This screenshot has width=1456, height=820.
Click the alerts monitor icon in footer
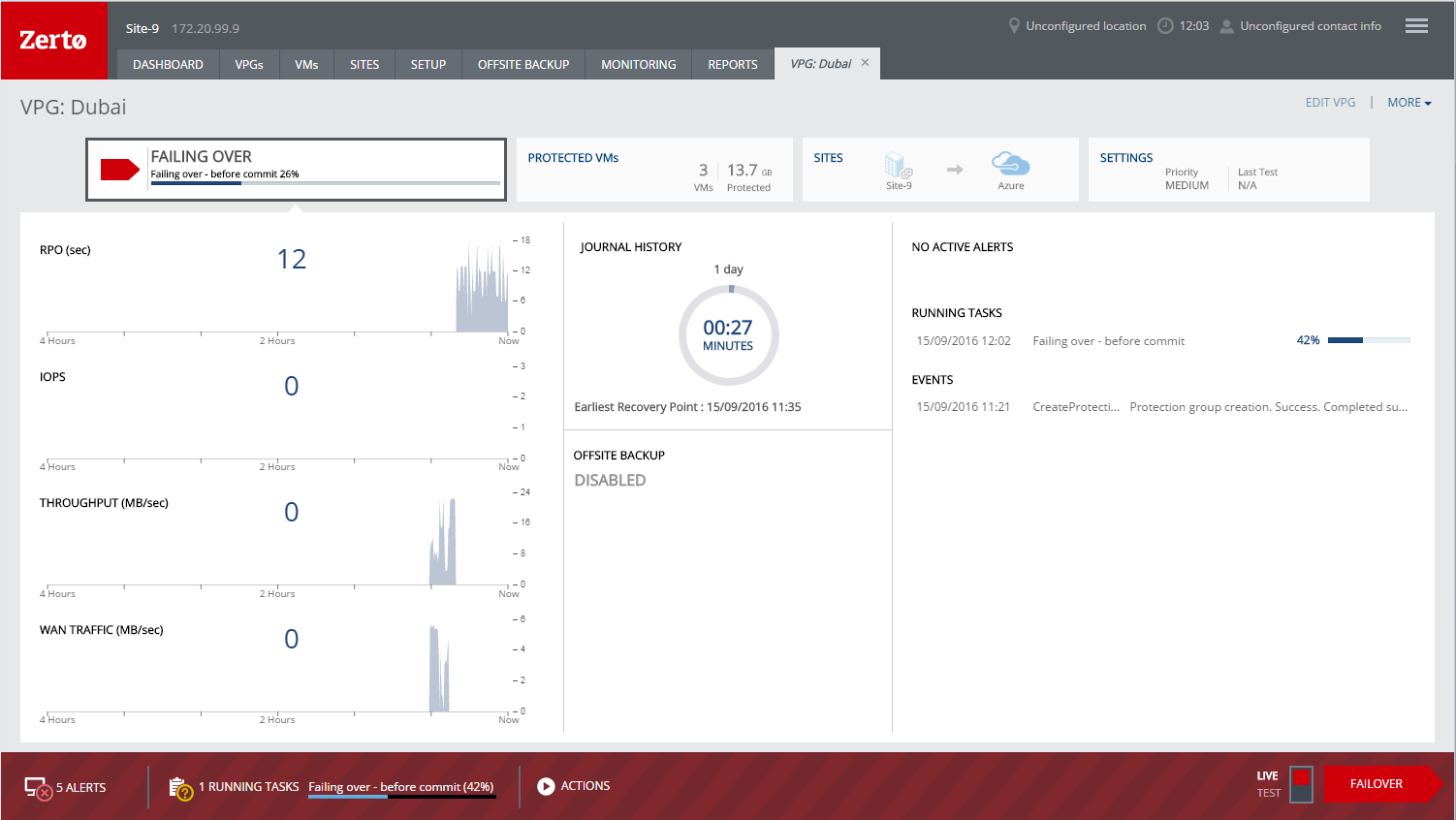38,788
